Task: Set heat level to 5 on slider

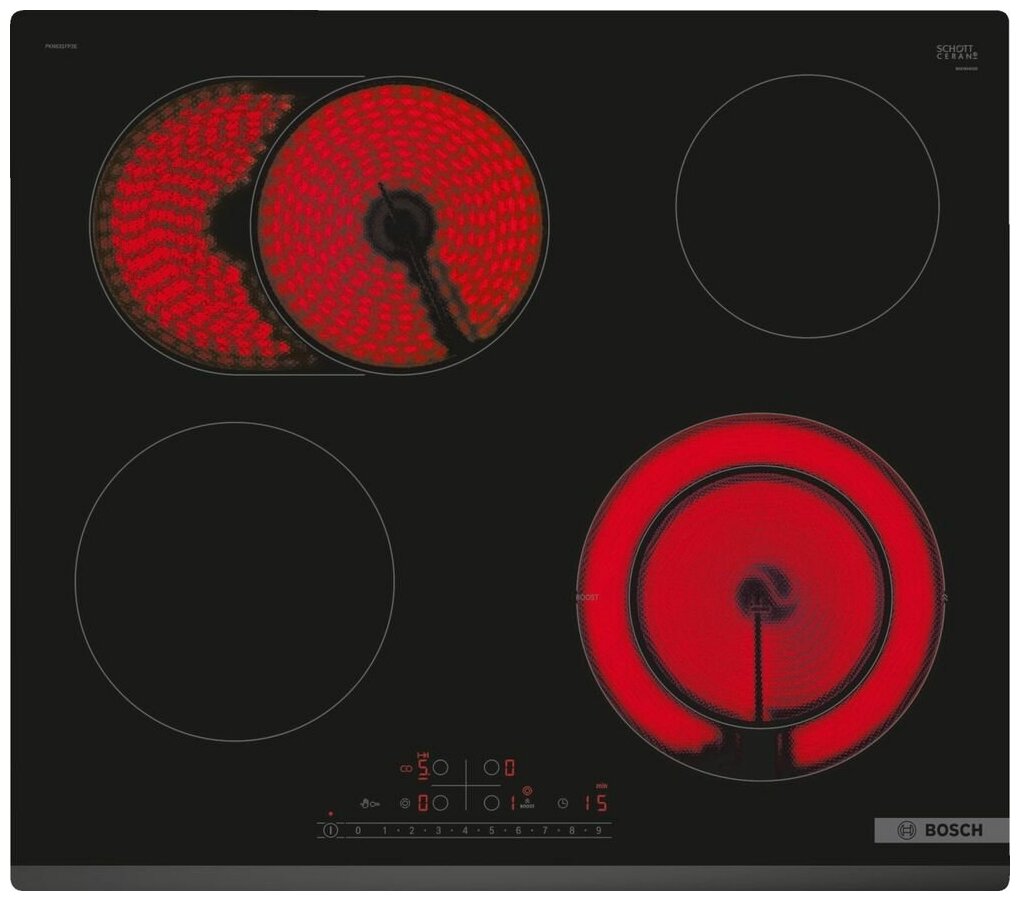Action: click(x=491, y=830)
